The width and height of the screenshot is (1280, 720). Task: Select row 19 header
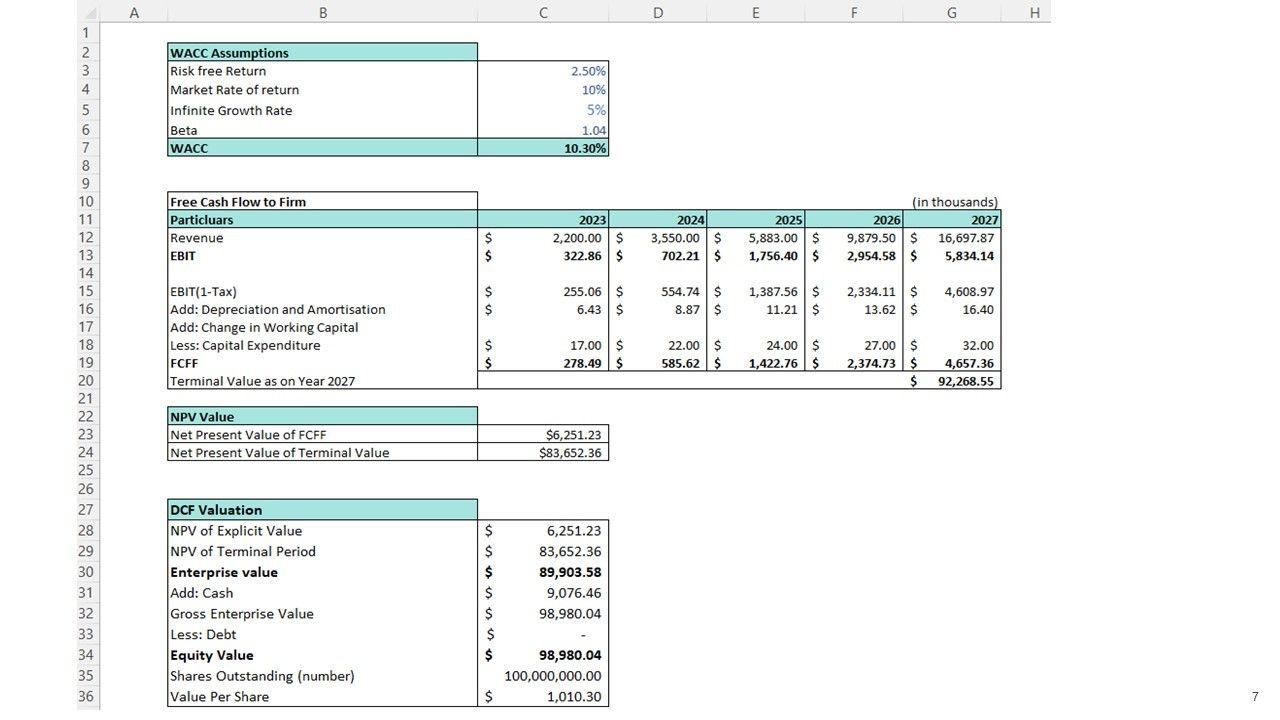tap(86, 363)
